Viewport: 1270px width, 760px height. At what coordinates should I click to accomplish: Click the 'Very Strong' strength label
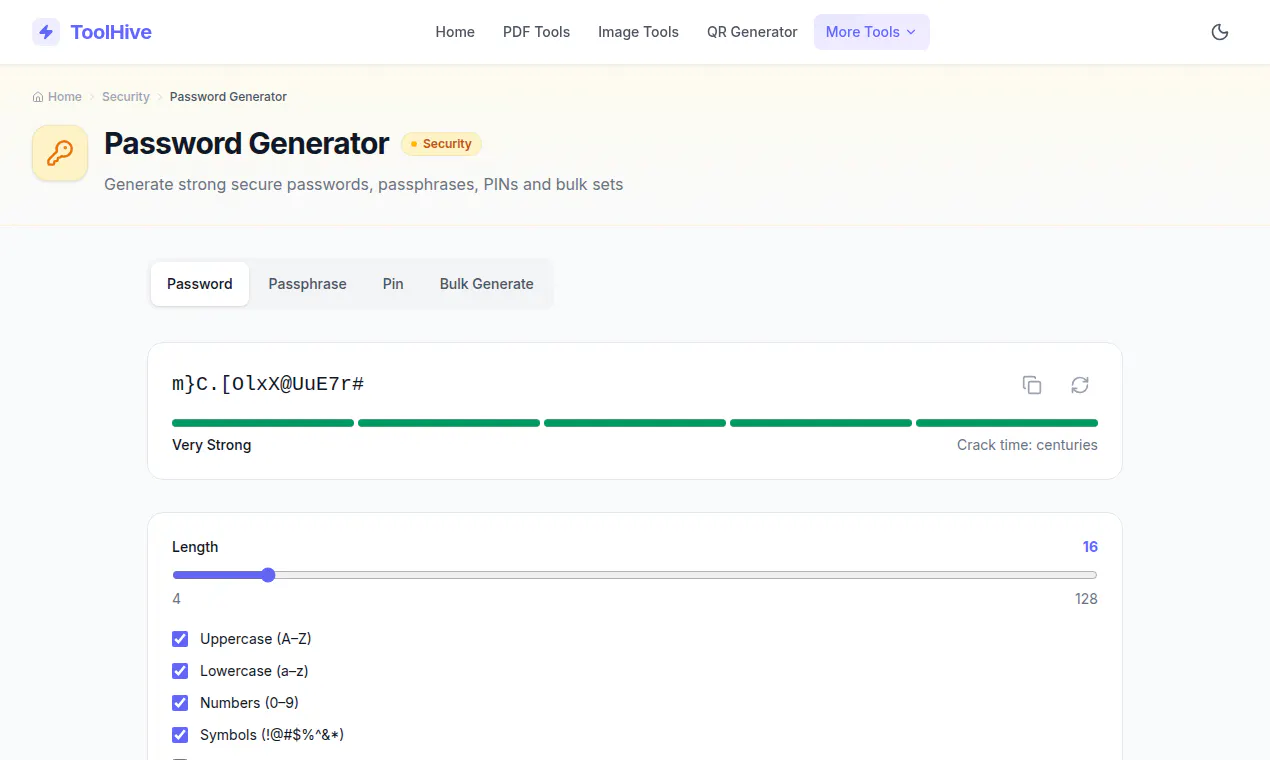tap(211, 445)
